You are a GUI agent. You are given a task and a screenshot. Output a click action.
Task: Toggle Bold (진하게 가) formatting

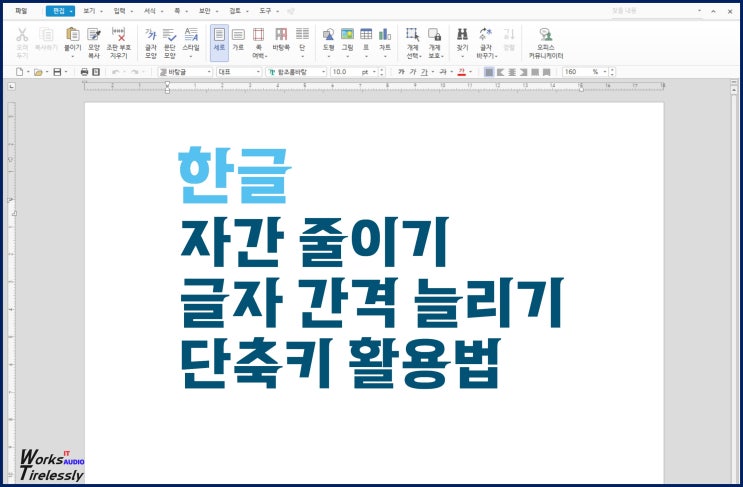click(401, 72)
